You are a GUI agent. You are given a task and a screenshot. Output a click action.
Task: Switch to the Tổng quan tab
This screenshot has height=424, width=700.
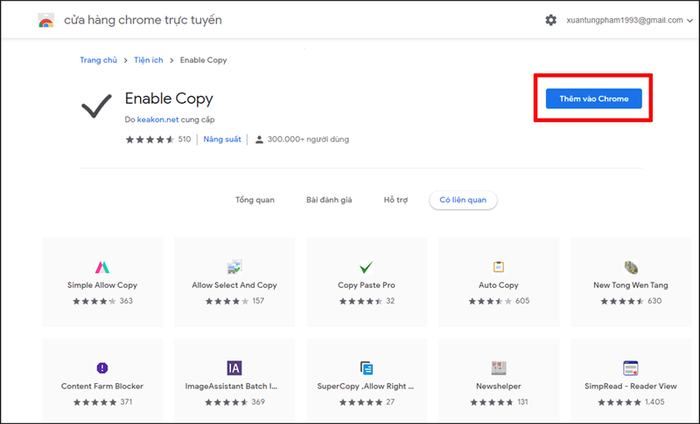(x=255, y=200)
